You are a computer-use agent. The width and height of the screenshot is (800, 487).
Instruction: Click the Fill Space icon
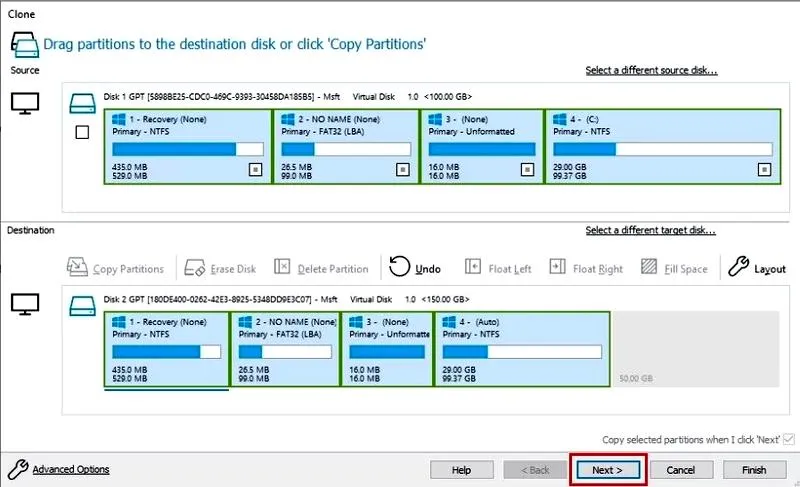(649, 266)
